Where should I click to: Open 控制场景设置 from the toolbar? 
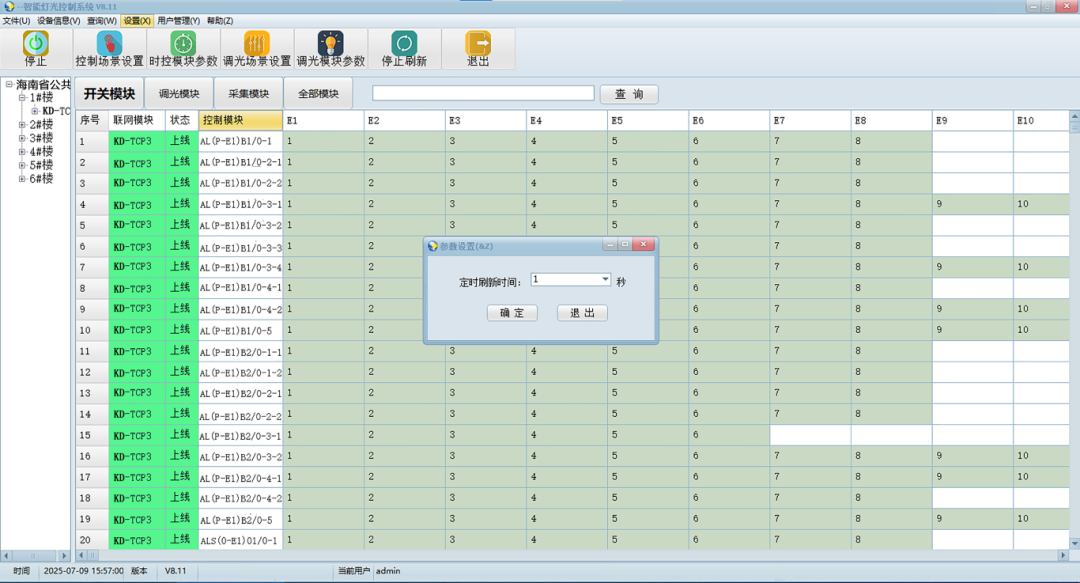coord(109,43)
